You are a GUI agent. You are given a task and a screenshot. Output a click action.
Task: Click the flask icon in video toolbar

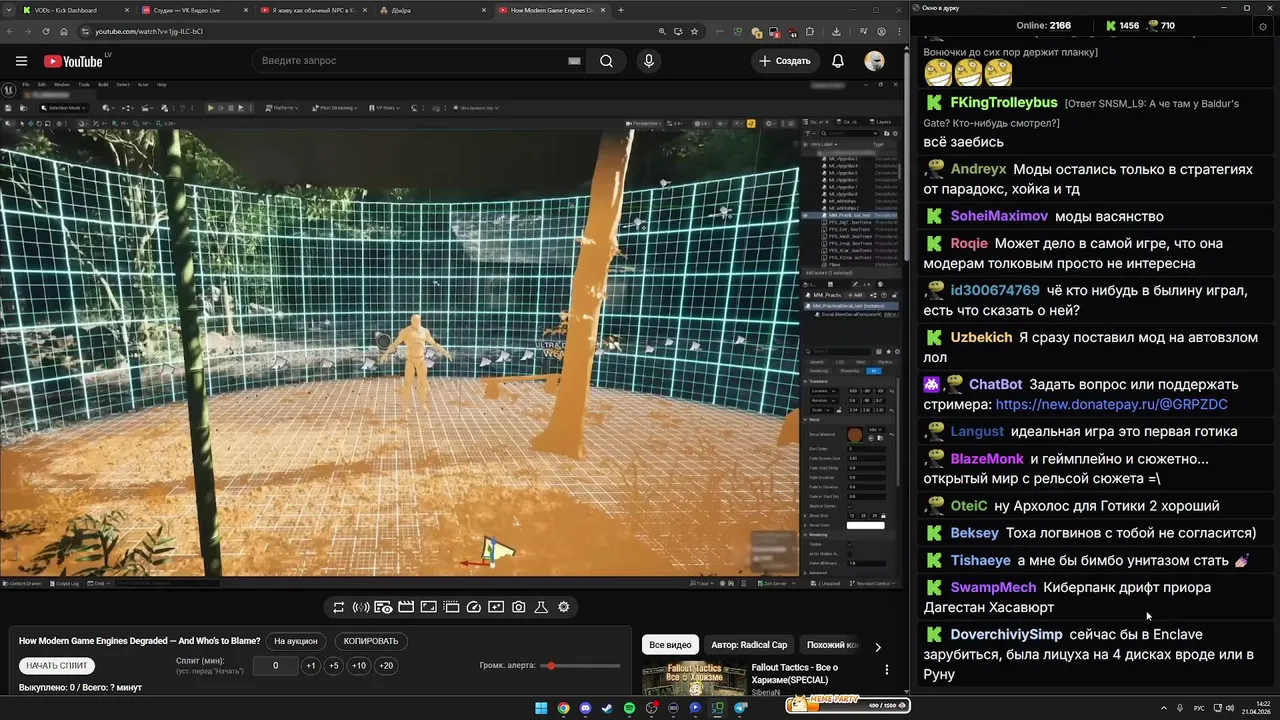[x=541, y=607]
